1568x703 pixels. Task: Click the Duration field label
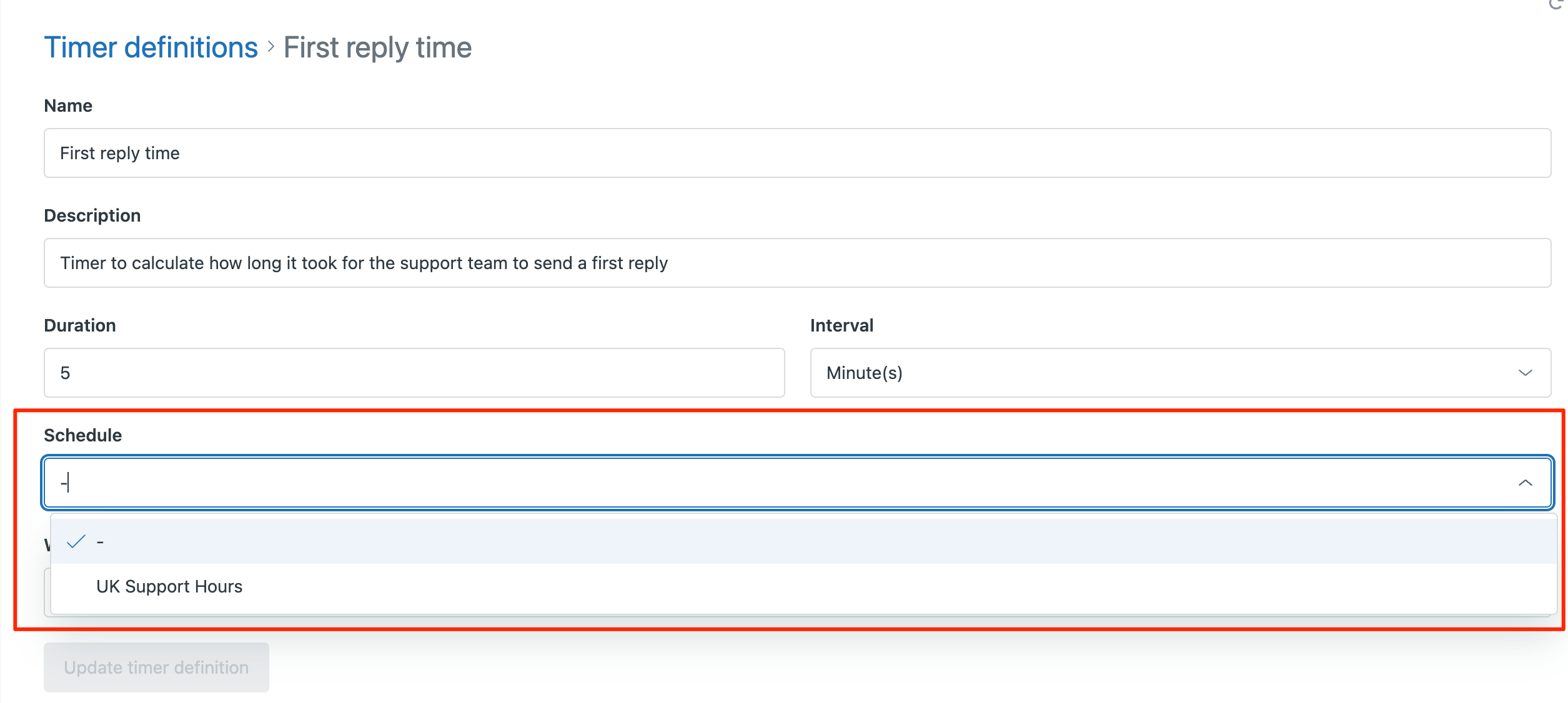tap(80, 325)
